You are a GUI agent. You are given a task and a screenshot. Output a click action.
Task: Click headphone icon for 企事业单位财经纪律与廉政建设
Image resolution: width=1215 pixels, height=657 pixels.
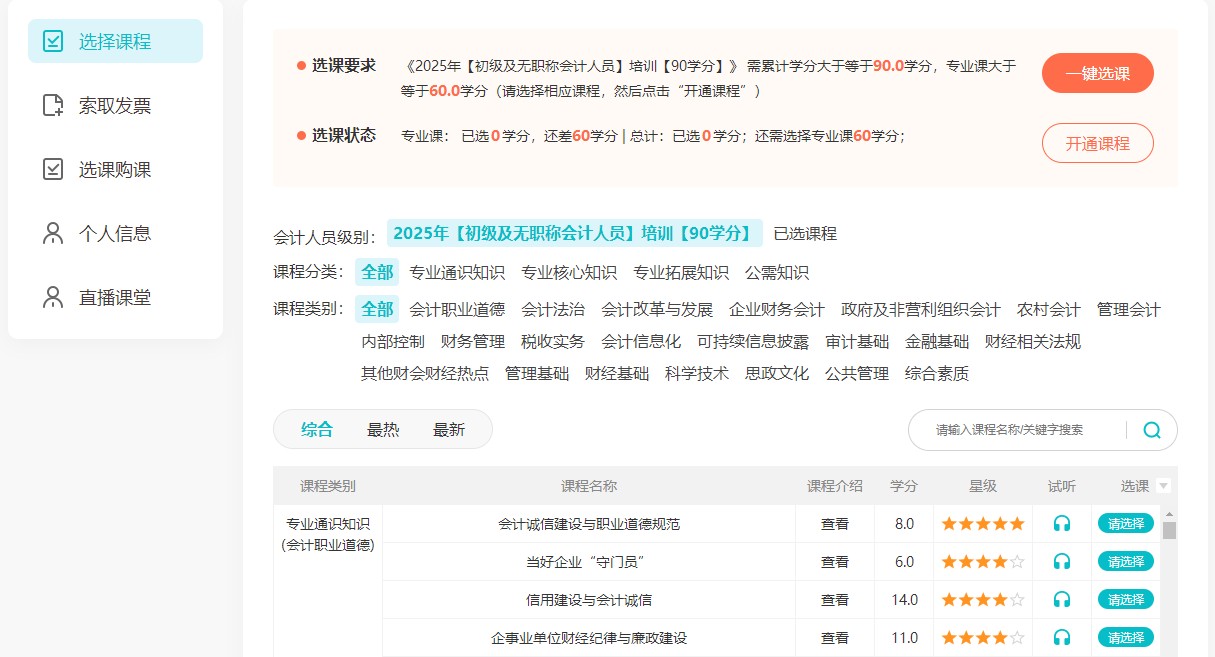1062,637
